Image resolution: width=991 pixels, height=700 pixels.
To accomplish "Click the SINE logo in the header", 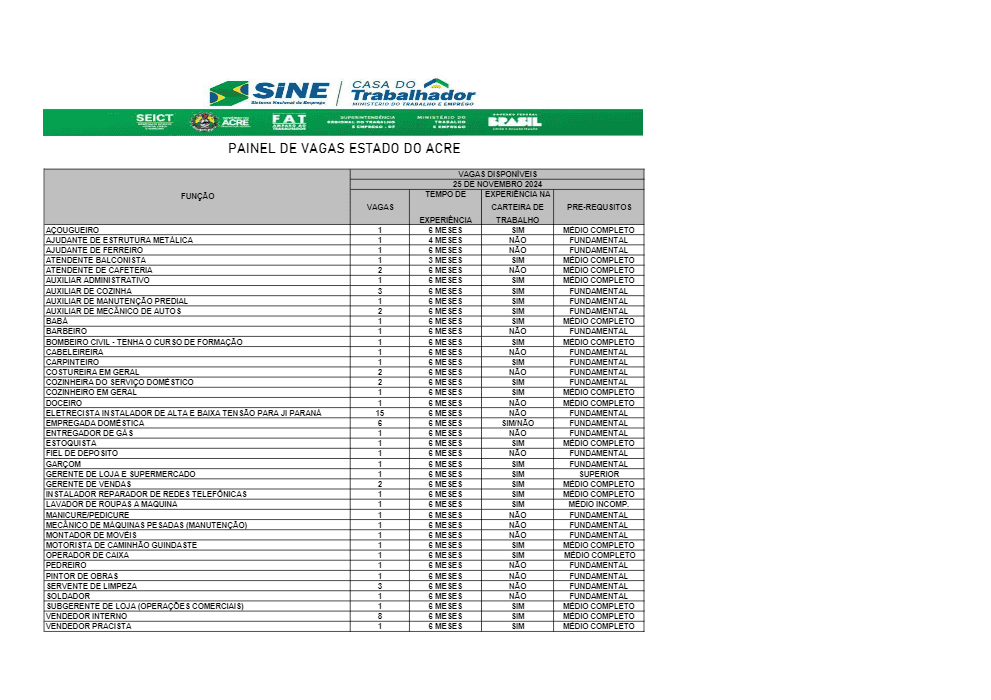I will [269, 93].
